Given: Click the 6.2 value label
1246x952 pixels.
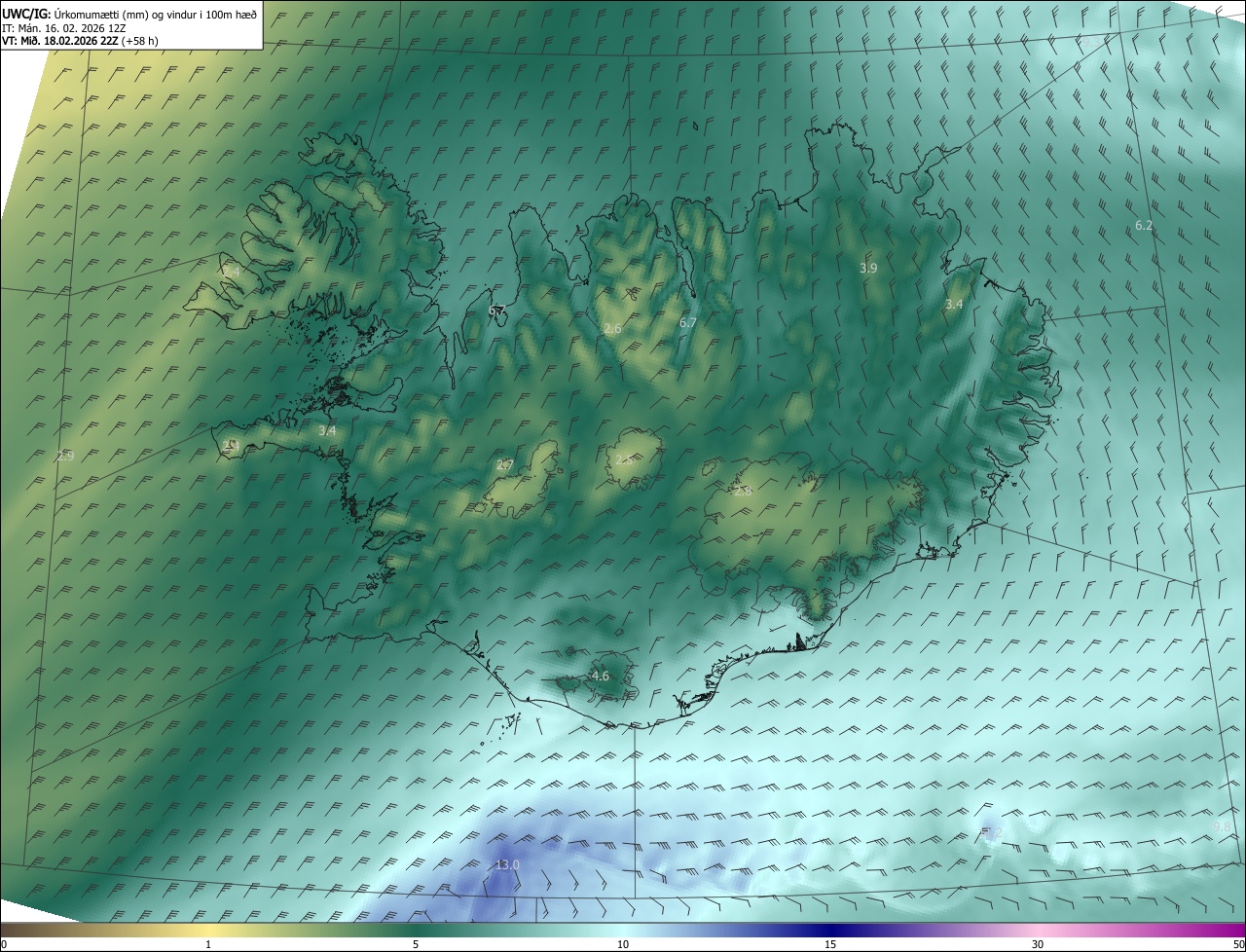Looking at the screenshot, I should point(1144,225).
